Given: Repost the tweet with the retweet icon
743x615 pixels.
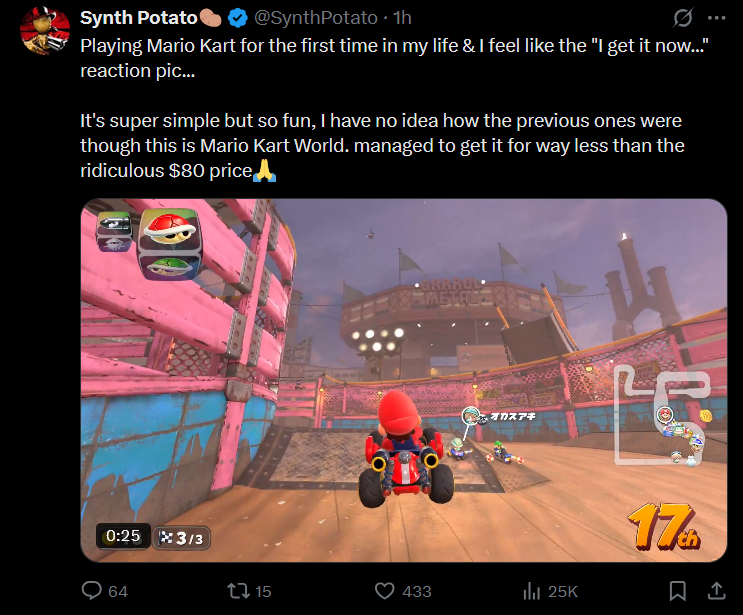Looking at the screenshot, I should pos(238,591).
